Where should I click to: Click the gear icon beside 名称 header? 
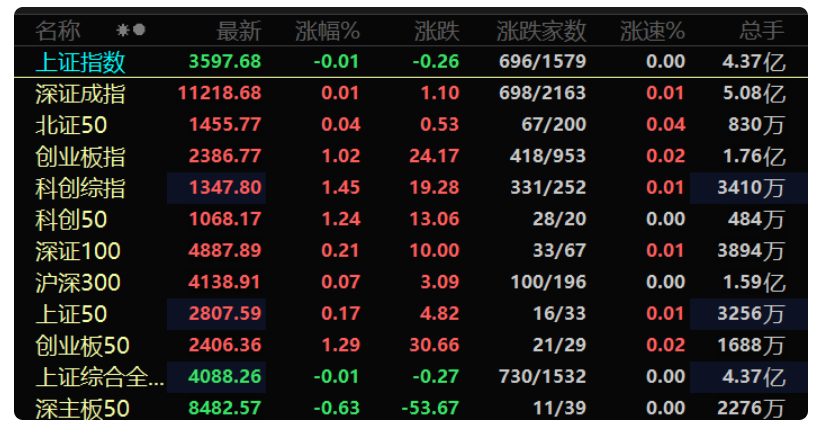122,30
